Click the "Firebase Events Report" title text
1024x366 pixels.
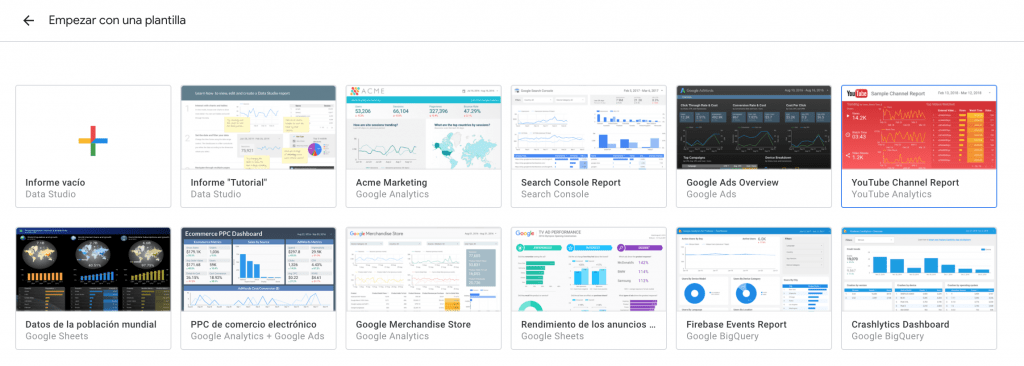pos(736,324)
